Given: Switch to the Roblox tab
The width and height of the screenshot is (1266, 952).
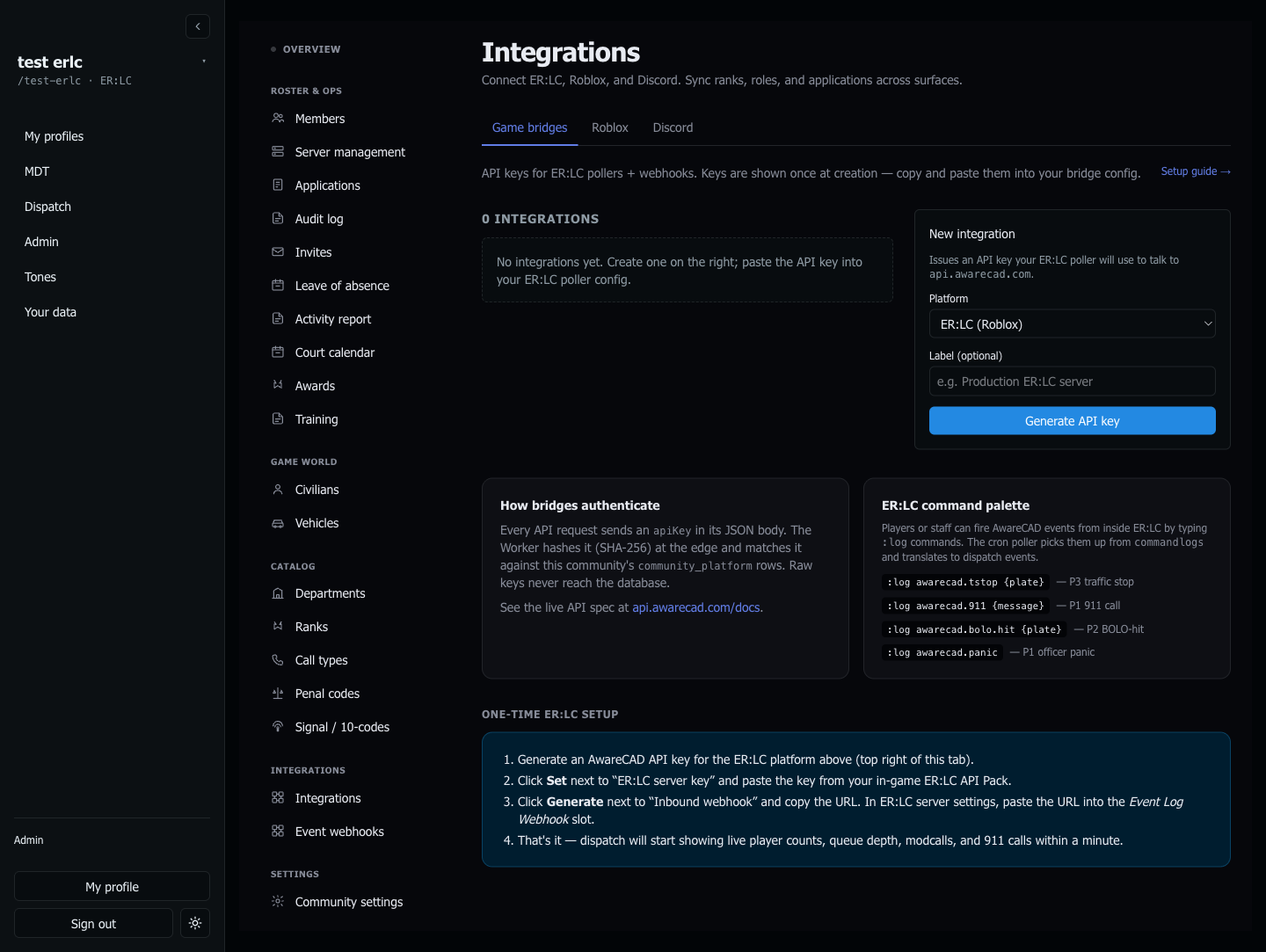Looking at the screenshot, I should coord(609,127).
